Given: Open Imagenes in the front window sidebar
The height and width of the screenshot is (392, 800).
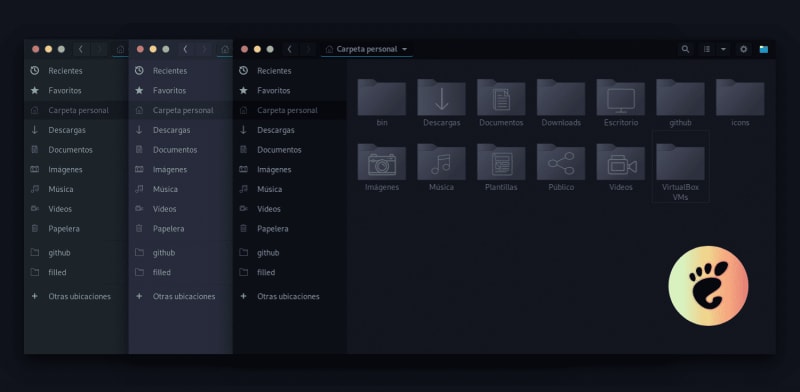Looking at the screenshot, I should pyautogui.click(x=289, y=169).
